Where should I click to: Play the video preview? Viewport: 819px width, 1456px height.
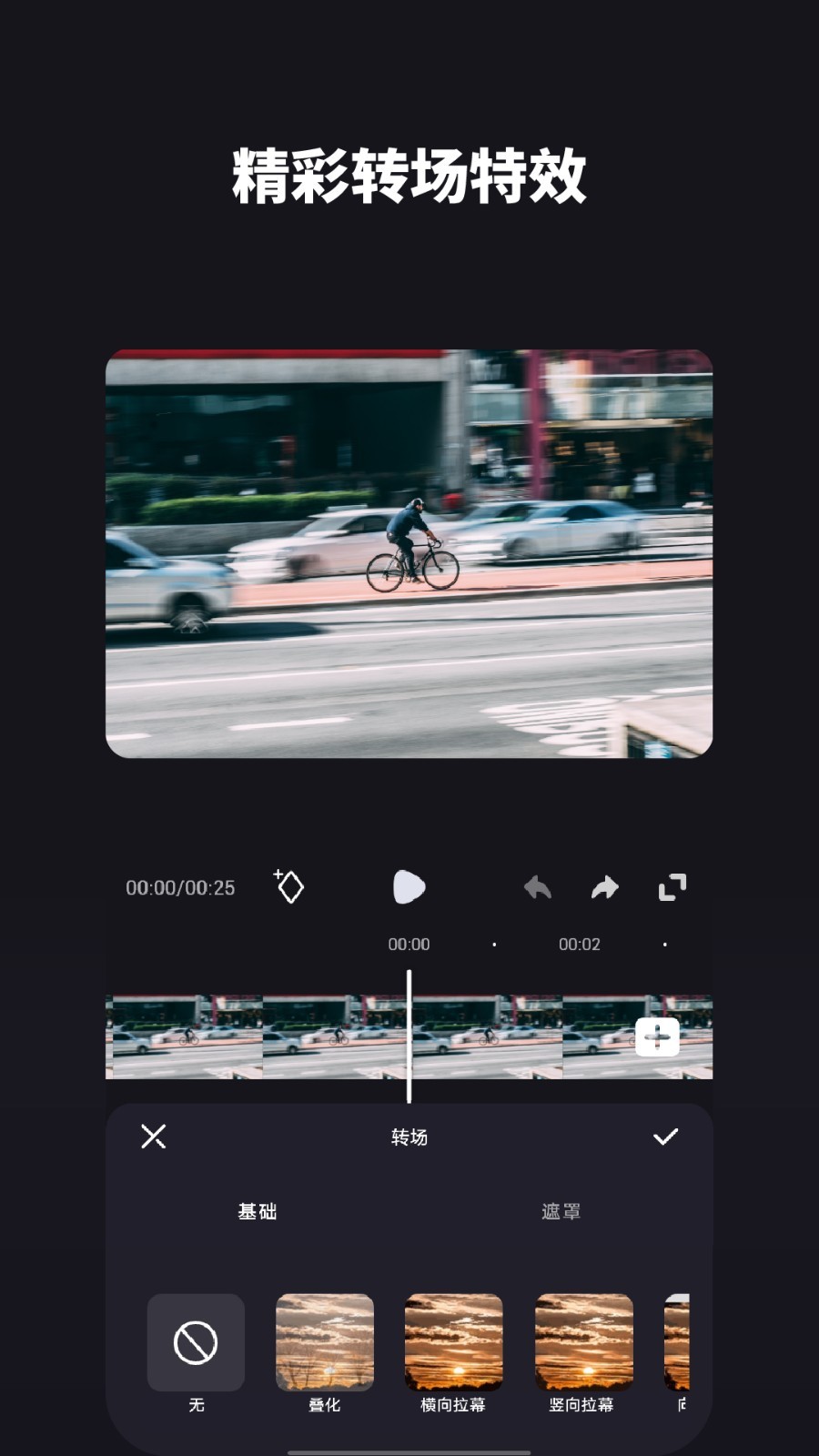[x=409, y=886]
